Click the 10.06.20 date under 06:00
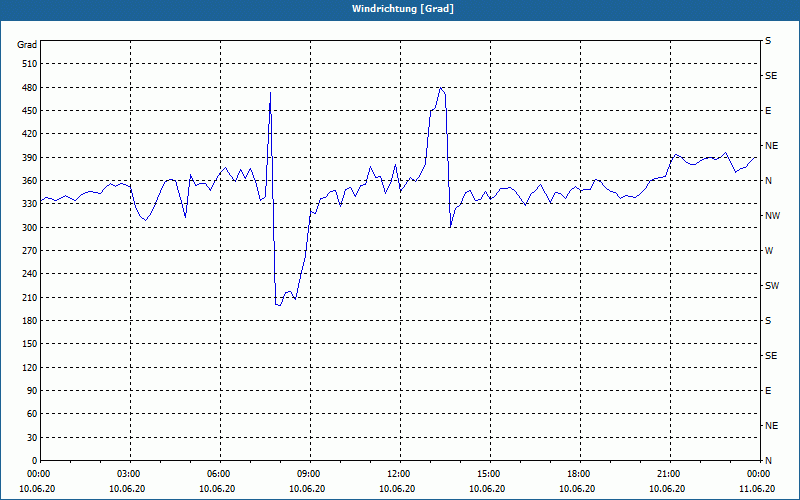Screen dimensions: 800x500 217,489
